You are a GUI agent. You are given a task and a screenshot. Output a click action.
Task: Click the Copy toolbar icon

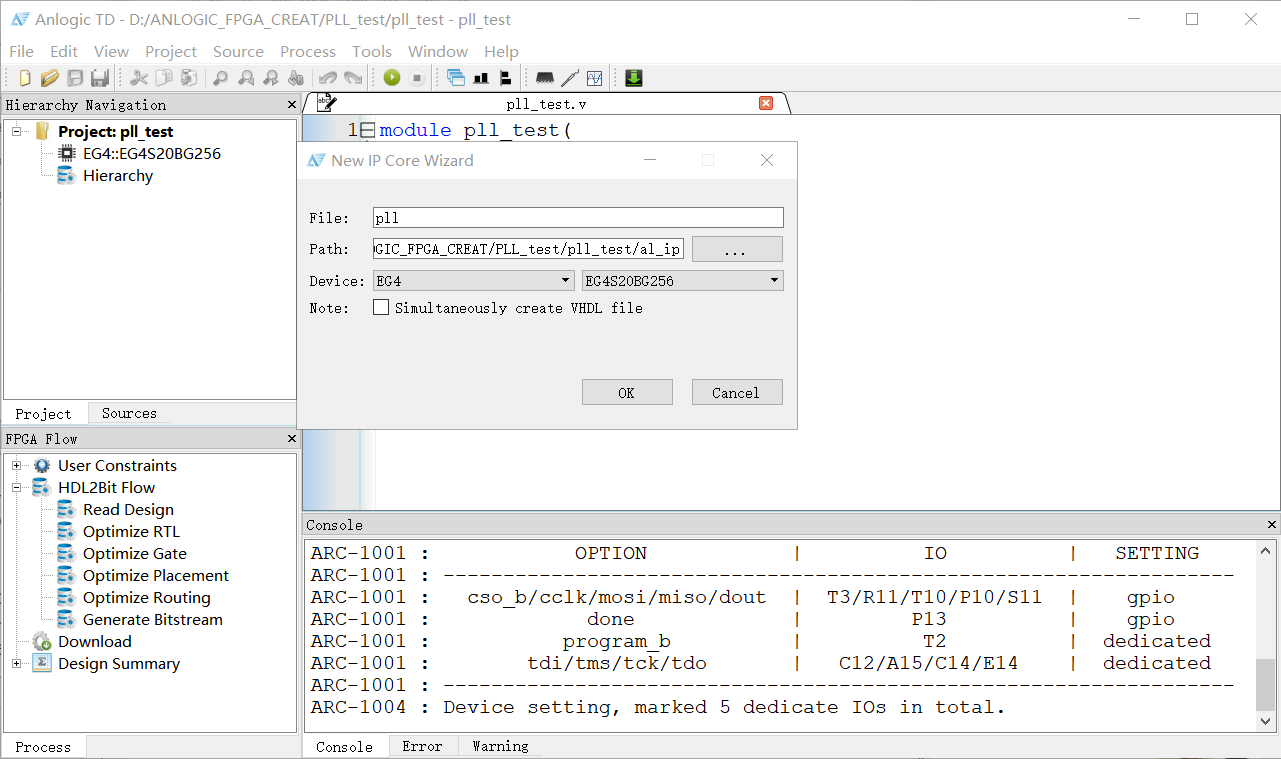coord(164,78)
